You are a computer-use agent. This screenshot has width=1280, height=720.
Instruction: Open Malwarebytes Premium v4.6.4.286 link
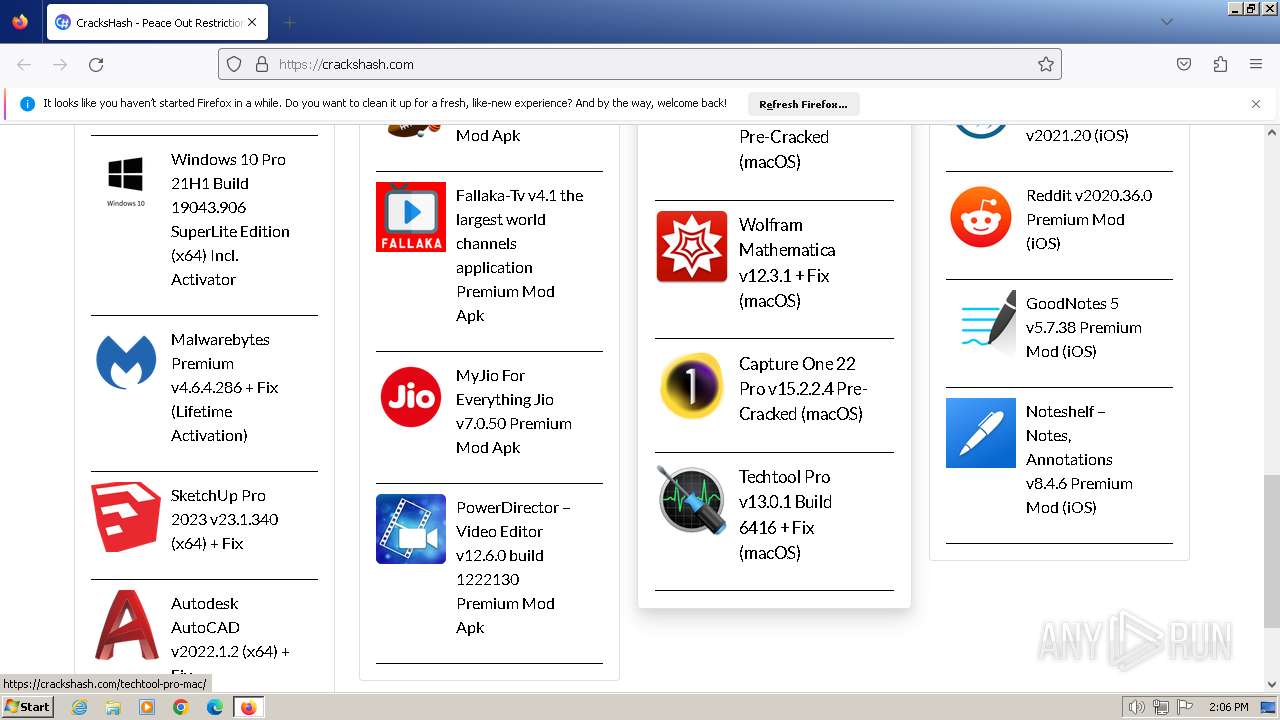coord(225,387)
